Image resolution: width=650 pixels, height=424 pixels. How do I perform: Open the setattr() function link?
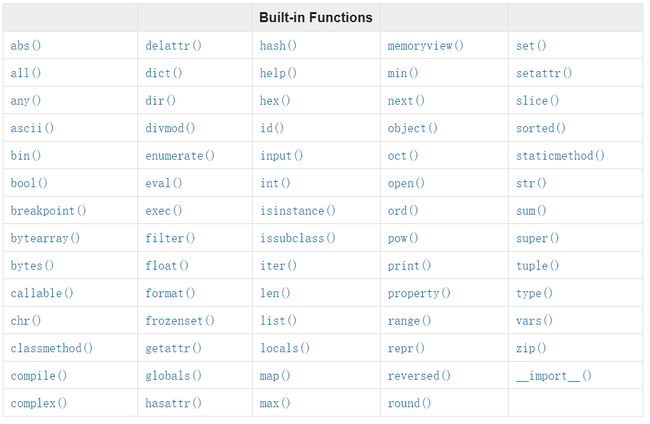(544, 73)
